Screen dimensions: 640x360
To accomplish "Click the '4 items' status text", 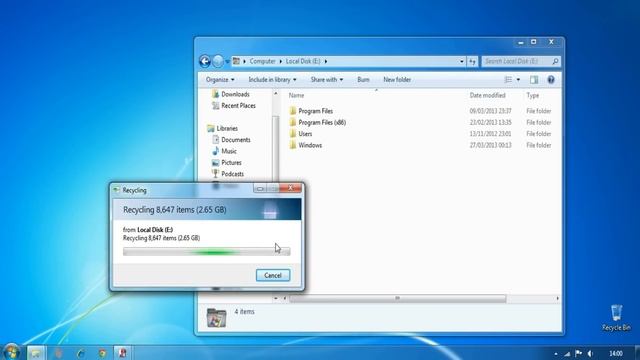I will coord(244,311).
